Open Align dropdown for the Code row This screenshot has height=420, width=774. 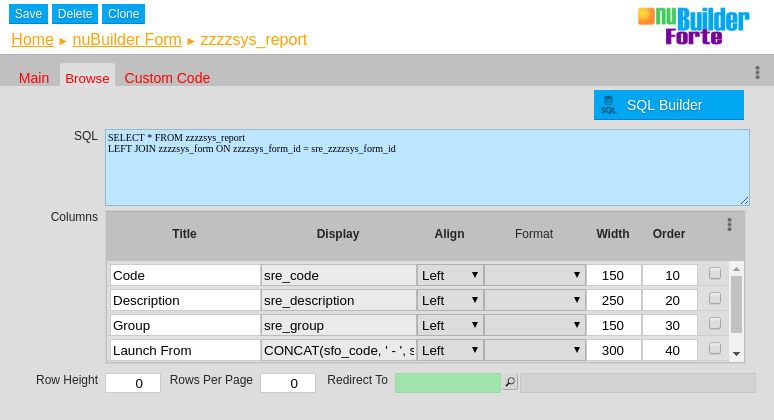click(x=450, y=275)
